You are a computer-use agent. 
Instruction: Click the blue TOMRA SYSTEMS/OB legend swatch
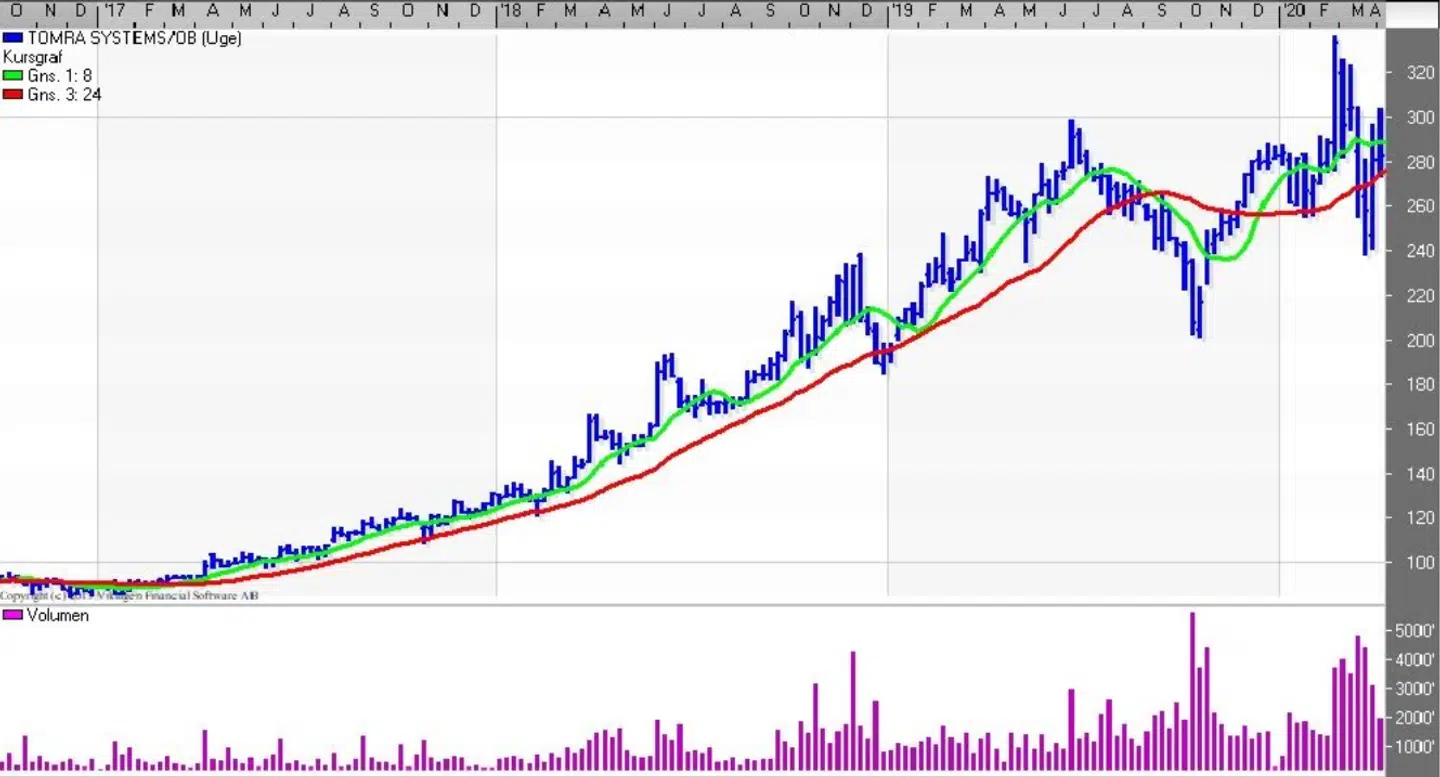13,38
